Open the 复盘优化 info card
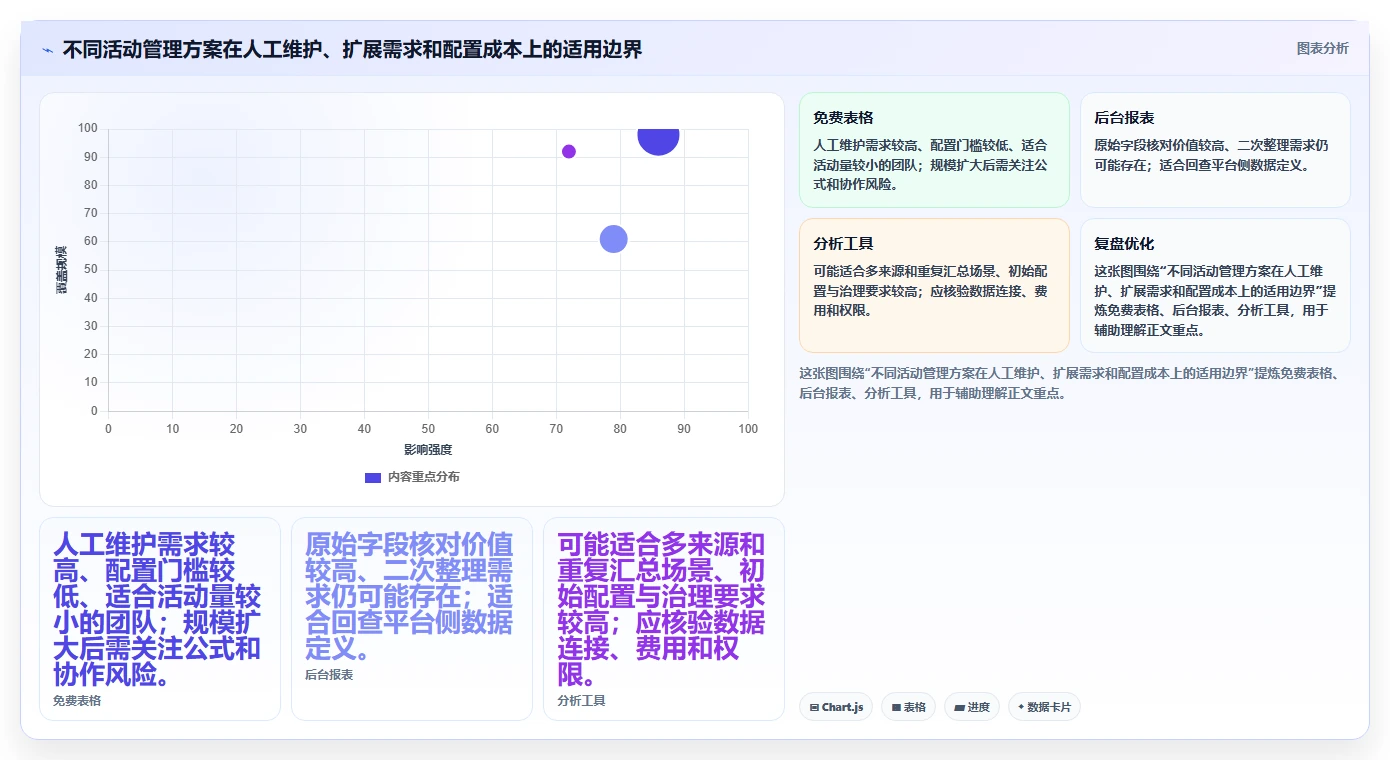 point(1215,285)
